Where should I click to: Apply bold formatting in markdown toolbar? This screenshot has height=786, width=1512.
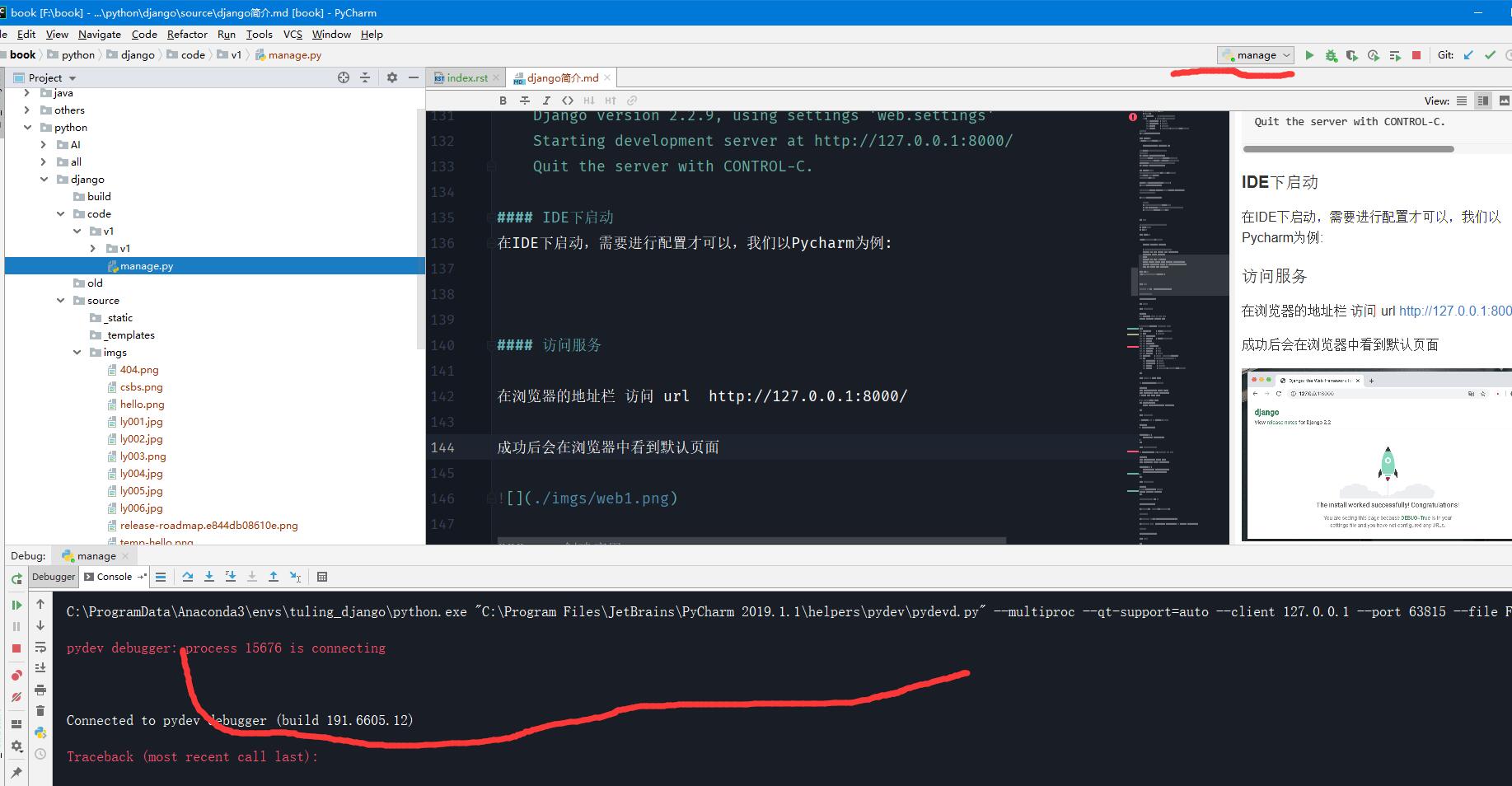[x=503, y=101]
